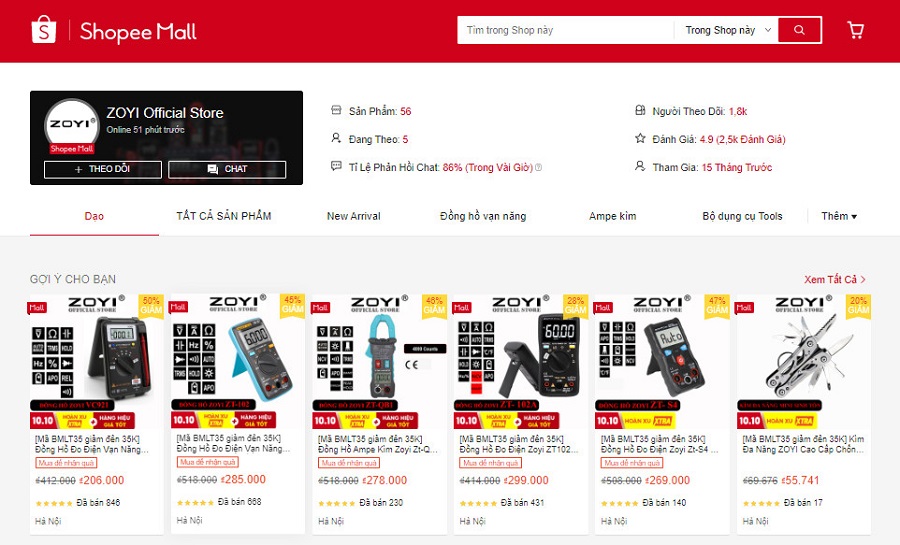Click the Shopee bag logo icon
Viewport: 900px width, 545px height.
(44, 30)
